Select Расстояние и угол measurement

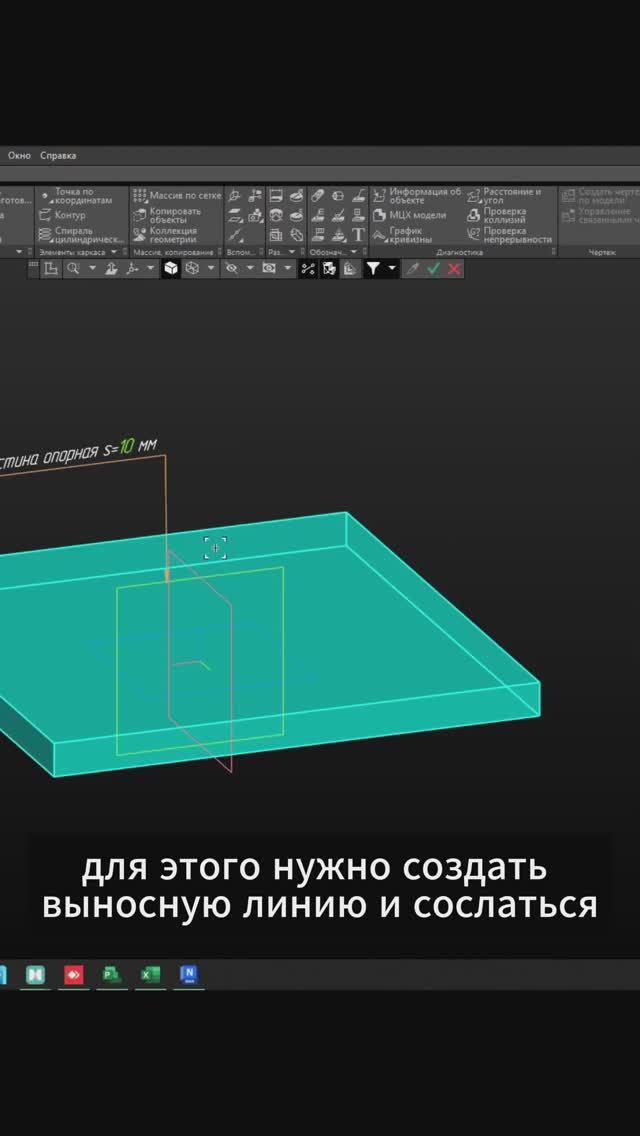tap(504, 196)
